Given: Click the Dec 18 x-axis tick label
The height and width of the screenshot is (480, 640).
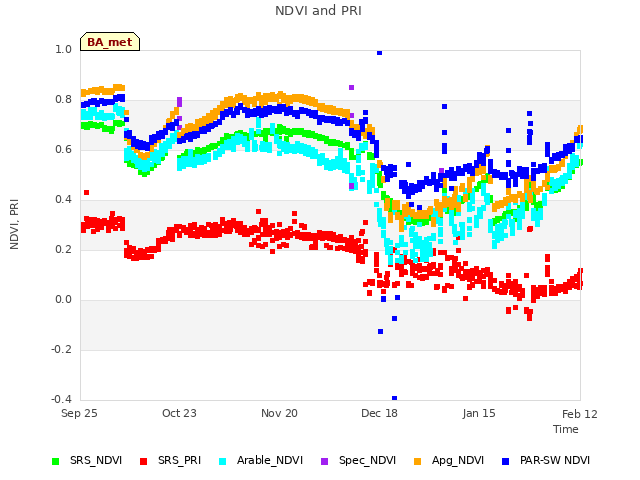Looking at the screenshot, I should [379, 413].
